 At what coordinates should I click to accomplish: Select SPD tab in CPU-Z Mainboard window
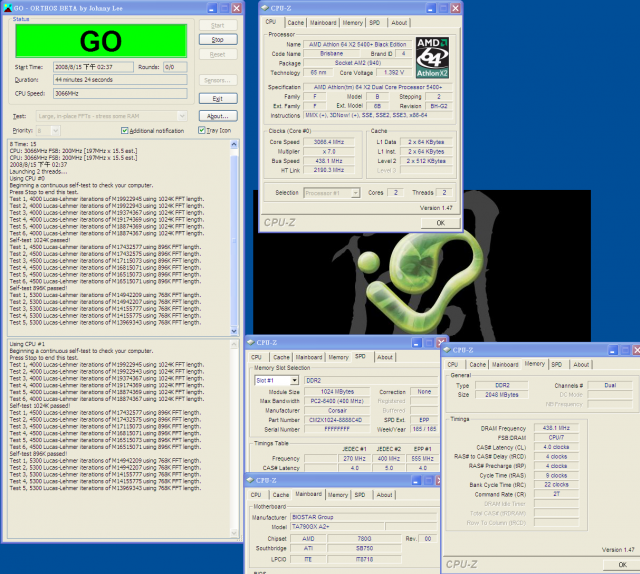tap(360, 495)
